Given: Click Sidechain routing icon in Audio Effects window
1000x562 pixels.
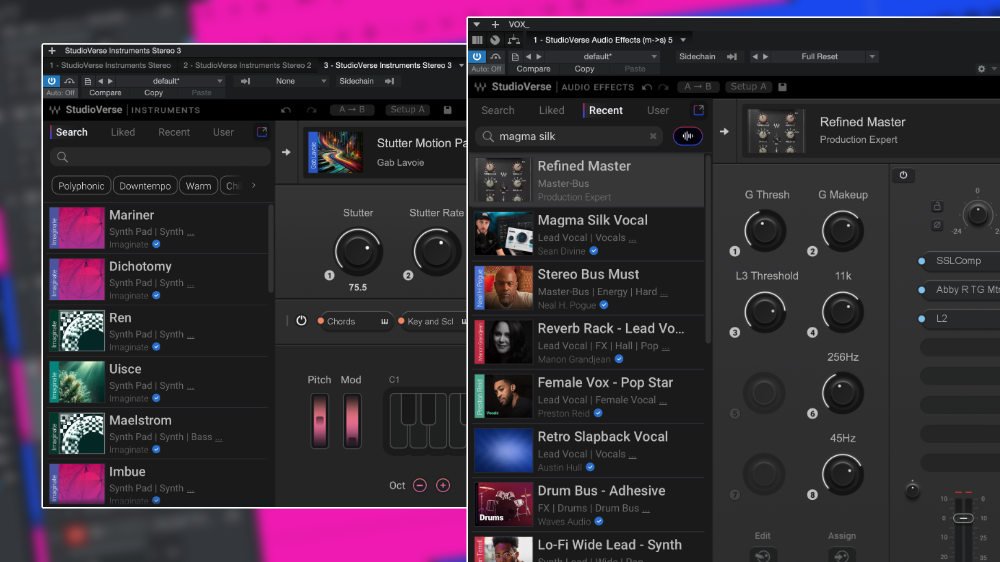Looking at the screenshot, I should (x=732, y=56).
